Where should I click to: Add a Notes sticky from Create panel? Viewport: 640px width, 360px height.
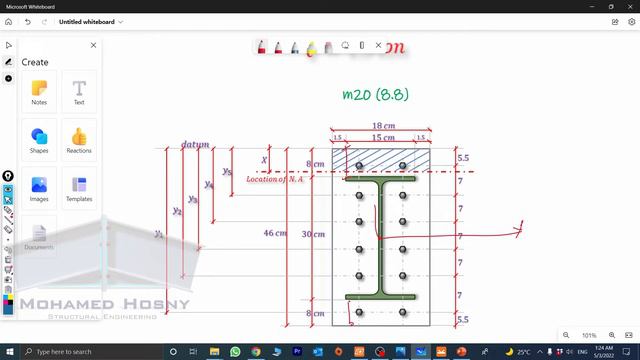(x=39, y=92)
